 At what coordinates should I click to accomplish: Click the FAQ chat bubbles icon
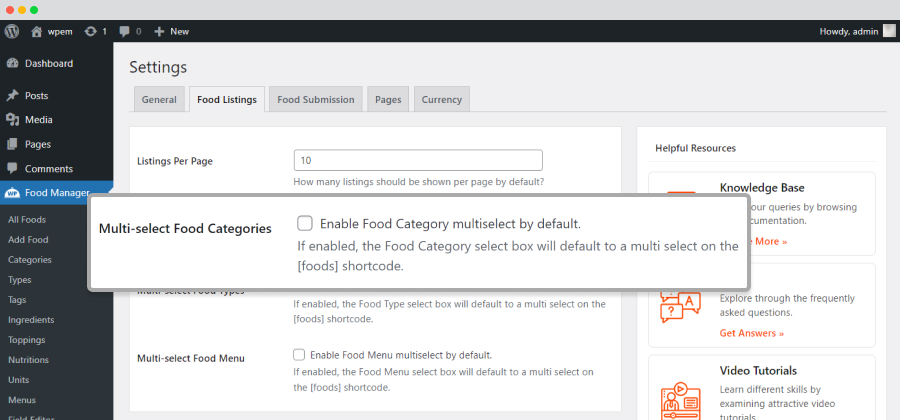(x=680, y=306)
